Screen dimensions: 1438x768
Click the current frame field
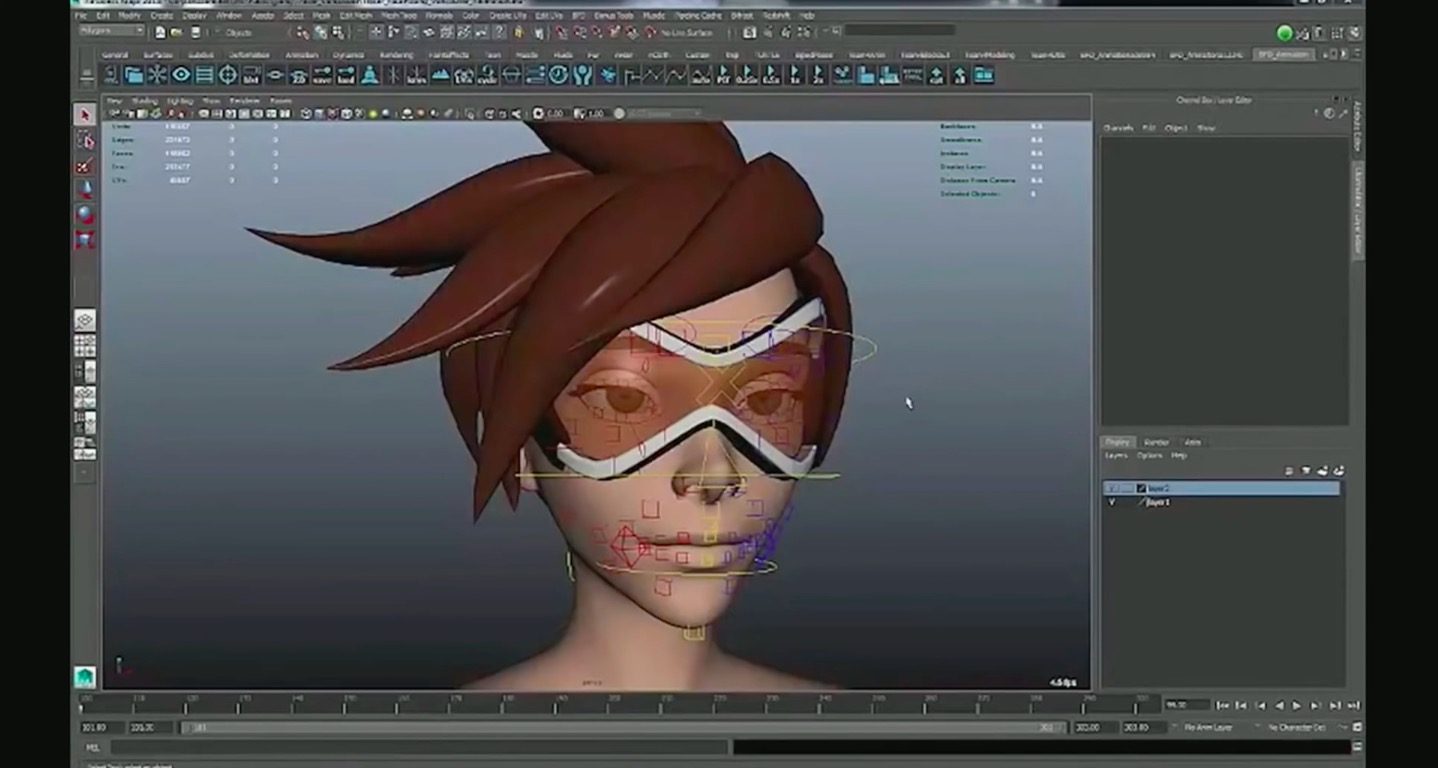(x=1187, y=705)
